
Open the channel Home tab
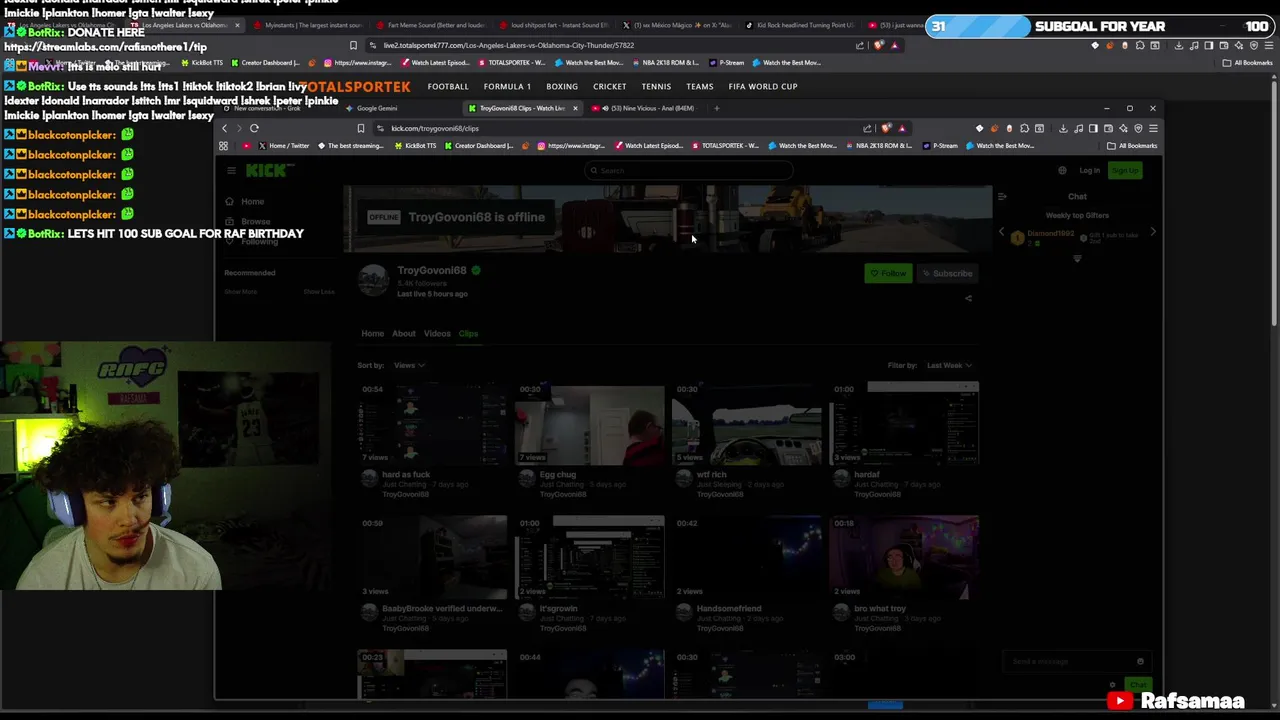pos(372,334)
